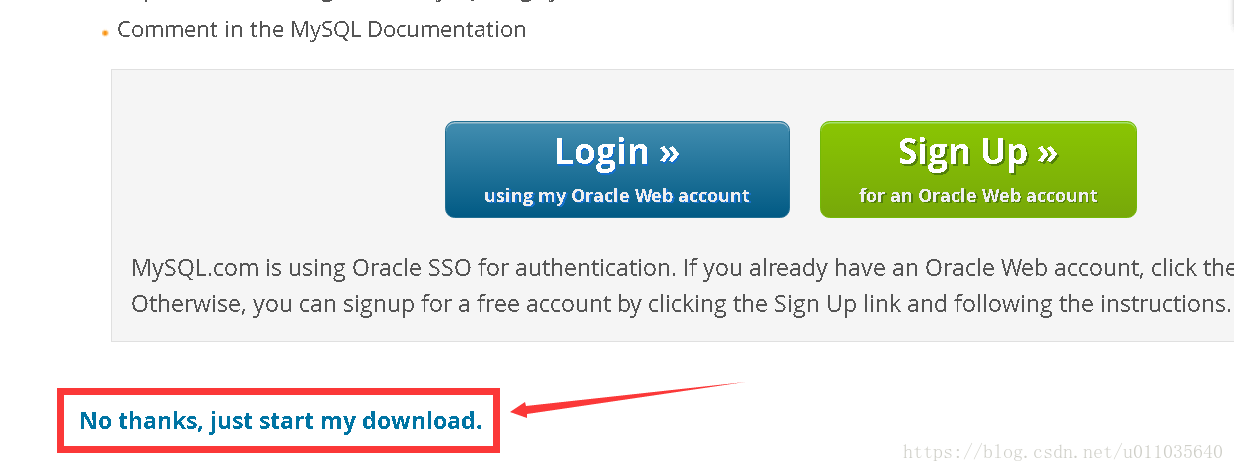Open the 'No thanks, just start my download' link

(x=281, y=421)
